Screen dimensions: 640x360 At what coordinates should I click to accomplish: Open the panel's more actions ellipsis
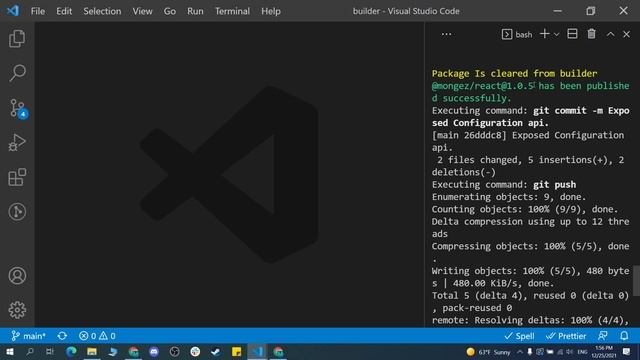pos(447,34)
